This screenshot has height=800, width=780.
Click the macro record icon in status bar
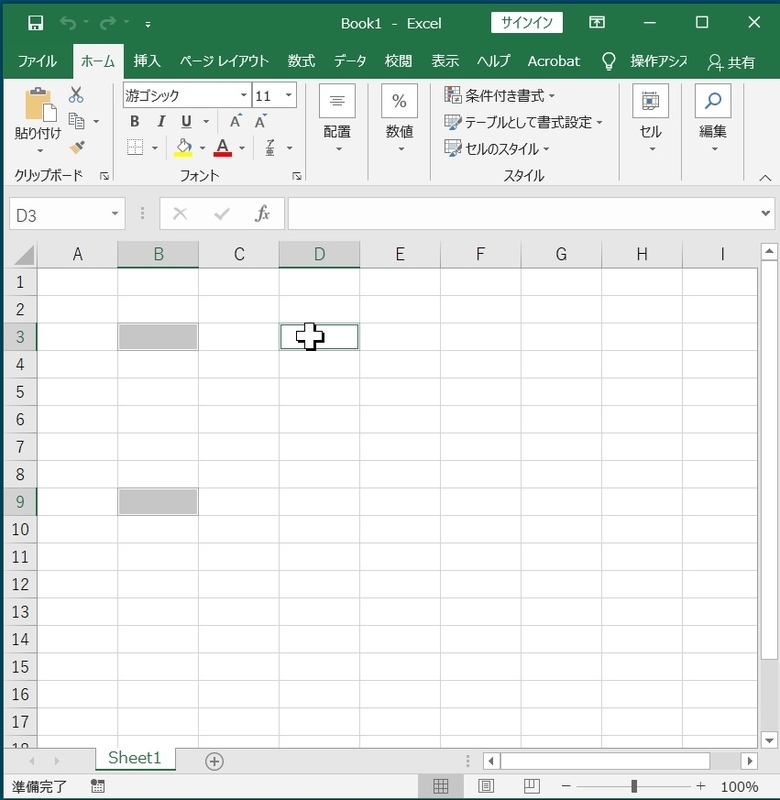pyautogui.click(x=97, y=786)
